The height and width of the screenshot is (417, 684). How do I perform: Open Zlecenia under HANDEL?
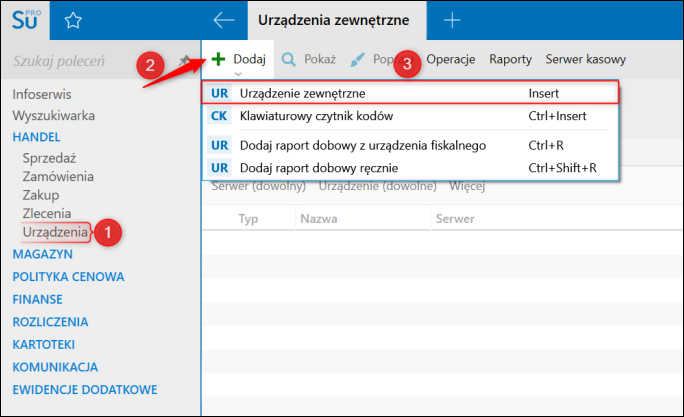[x=47, y=213]
